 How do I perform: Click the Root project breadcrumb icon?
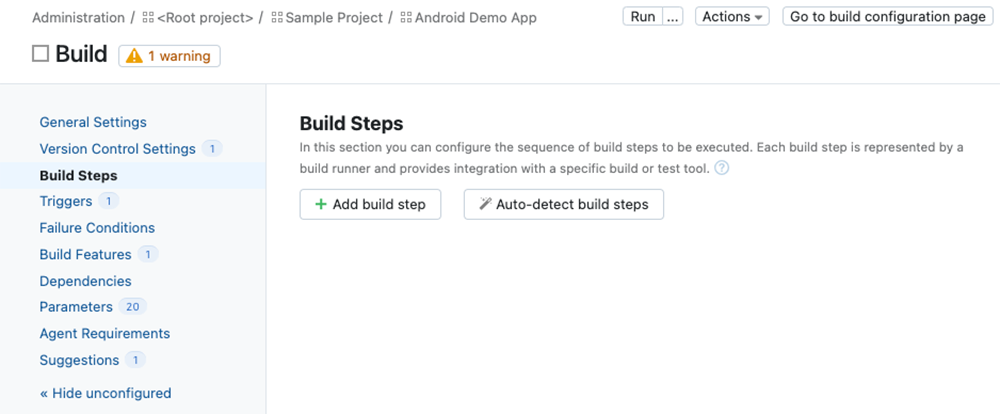point(148,18)
